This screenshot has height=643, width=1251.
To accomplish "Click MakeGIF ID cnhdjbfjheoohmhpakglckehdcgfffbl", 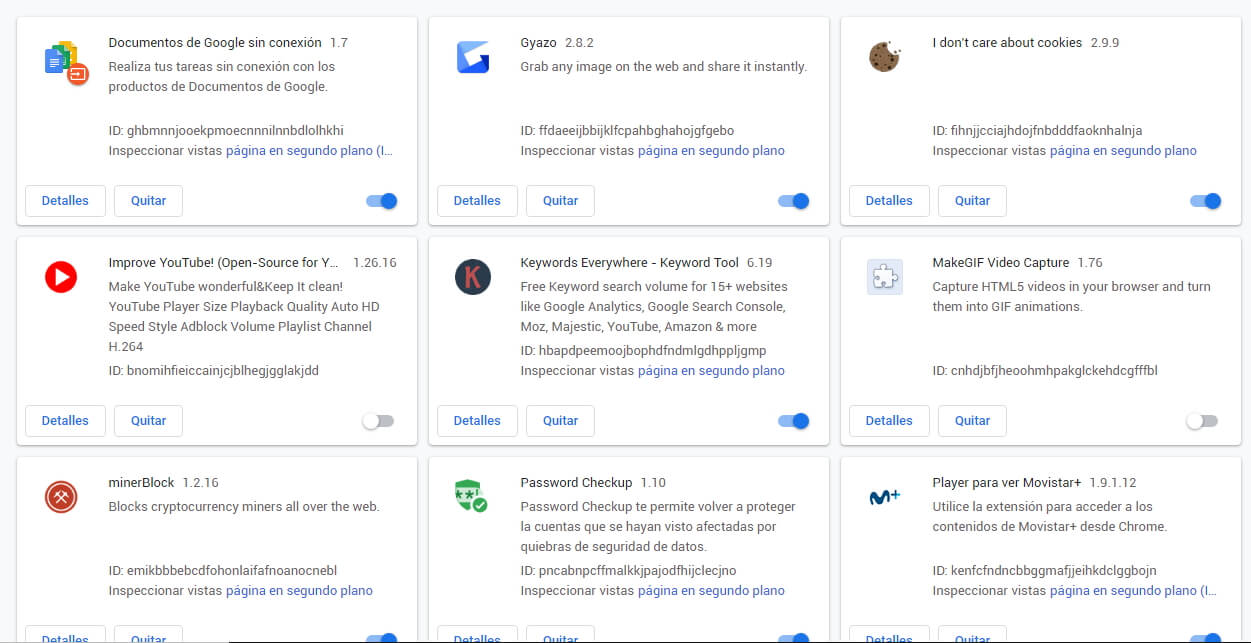I will click(1045, 371).
